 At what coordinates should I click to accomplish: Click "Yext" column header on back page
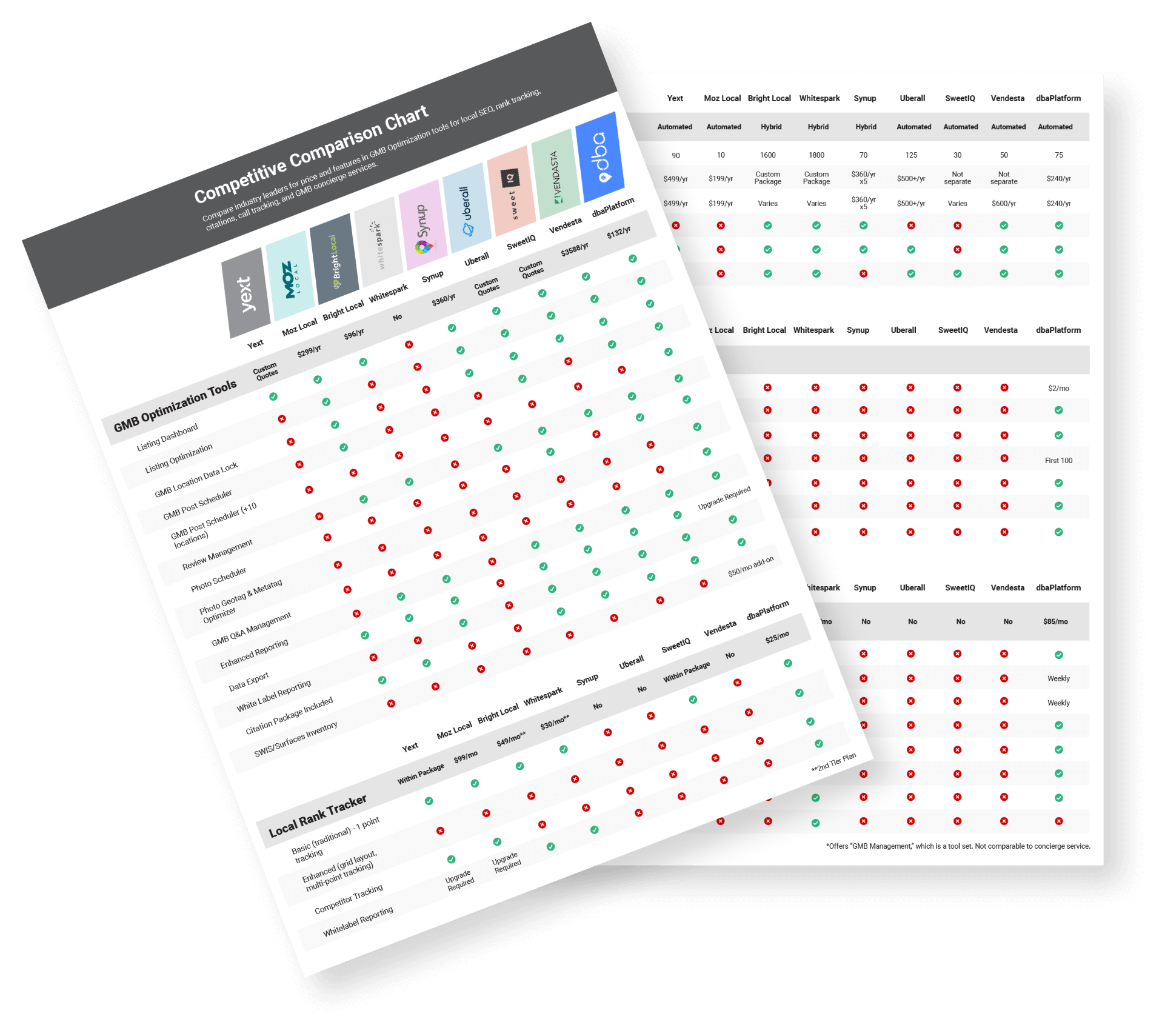675,98
